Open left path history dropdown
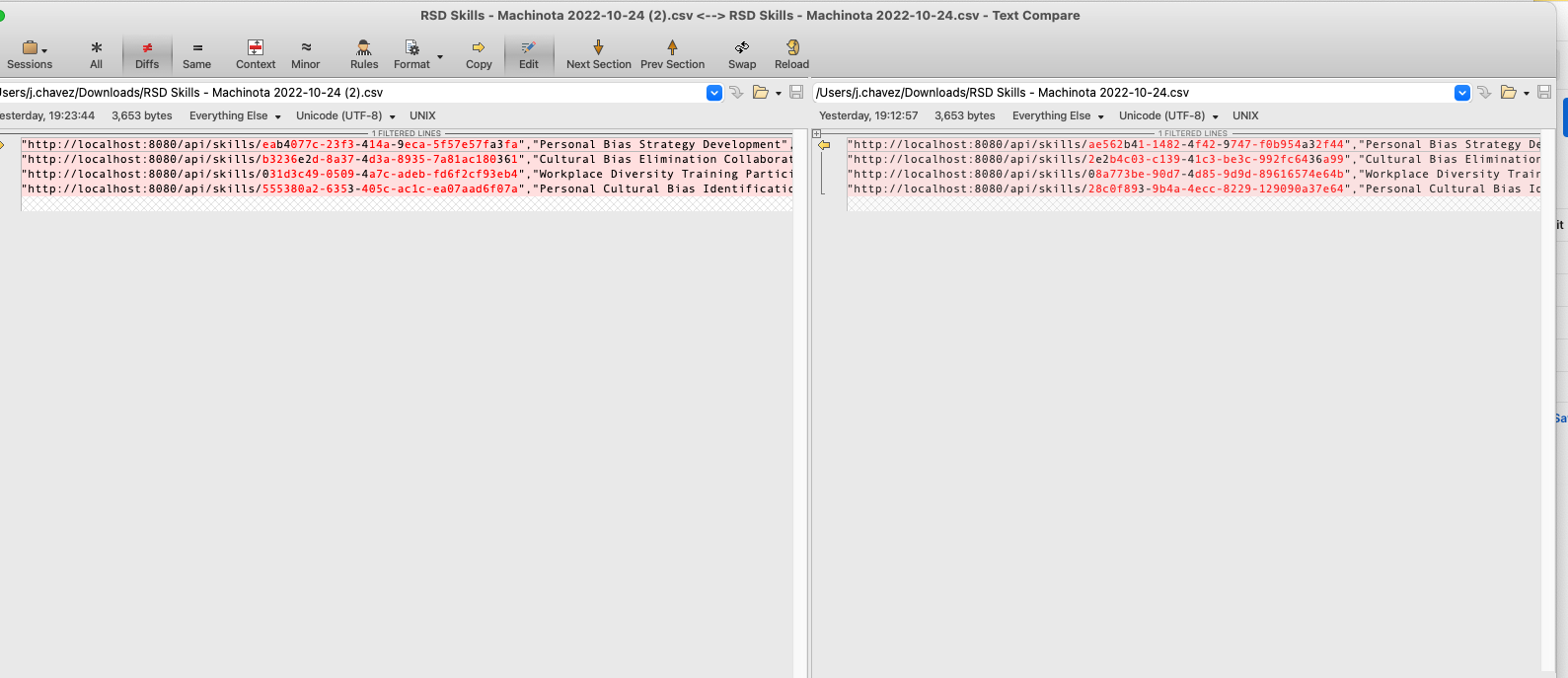Viewport: 1568px width, 678px height. (x=714, y=93)
